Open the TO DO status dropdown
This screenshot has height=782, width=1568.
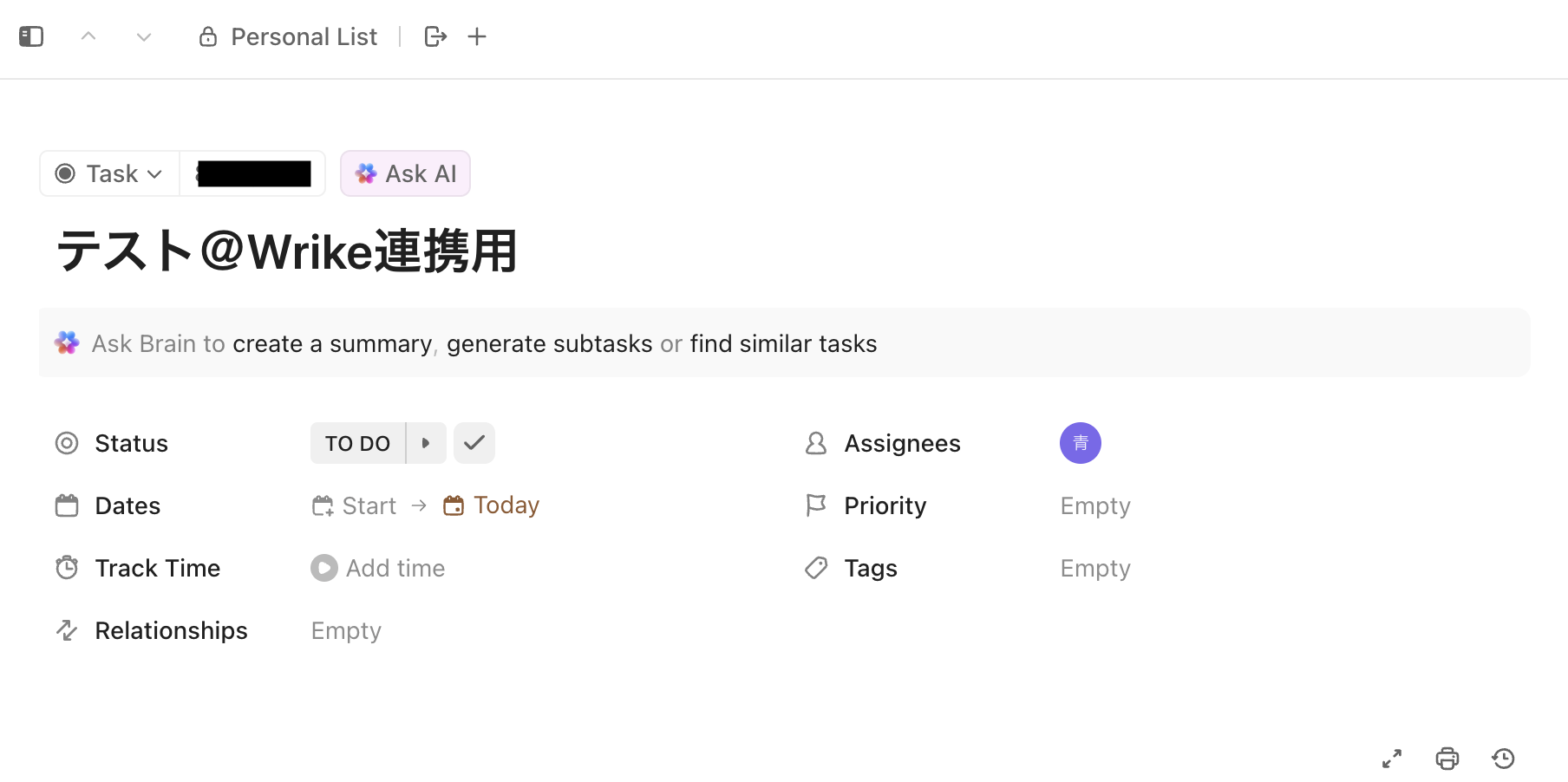click(357, 443)
